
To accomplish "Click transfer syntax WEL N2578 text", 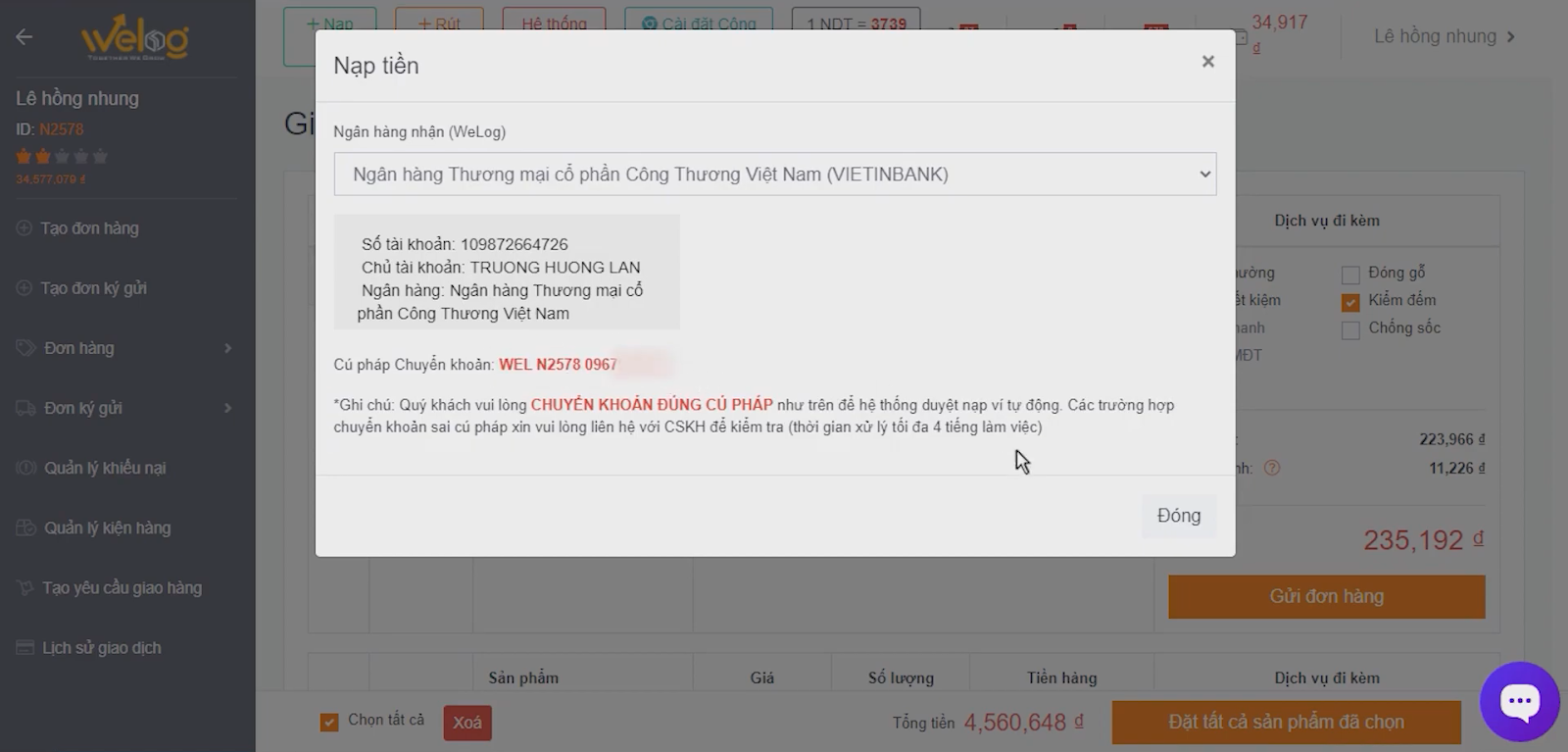I will (558, 365).
